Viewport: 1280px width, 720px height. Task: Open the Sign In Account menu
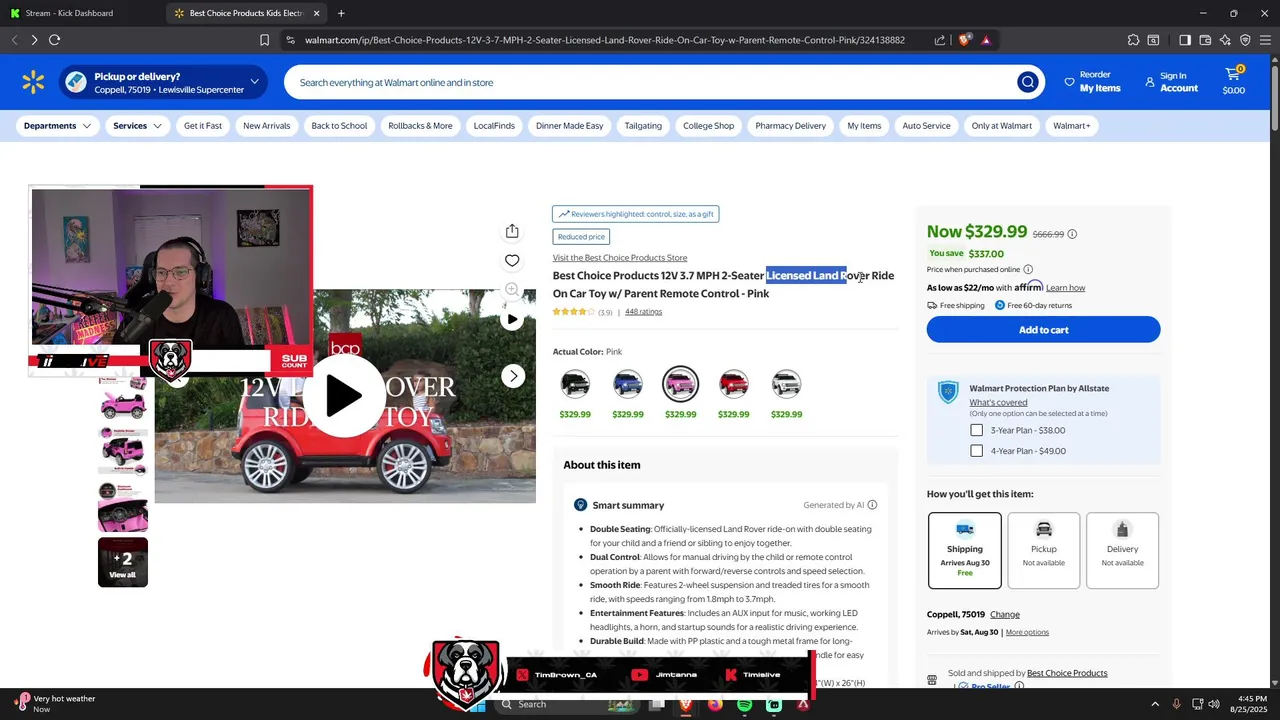pos(1171,82)
